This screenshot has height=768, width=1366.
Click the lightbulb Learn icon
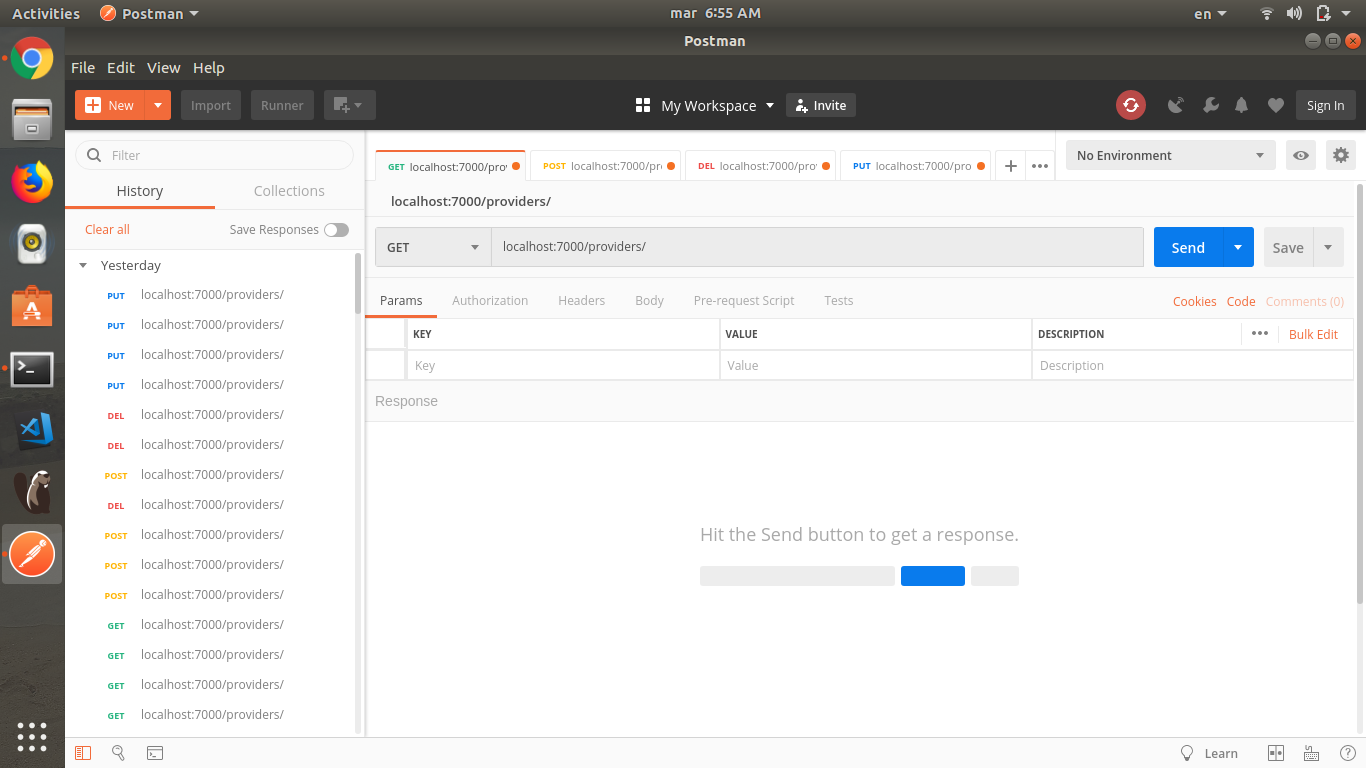coord(1187,753)
